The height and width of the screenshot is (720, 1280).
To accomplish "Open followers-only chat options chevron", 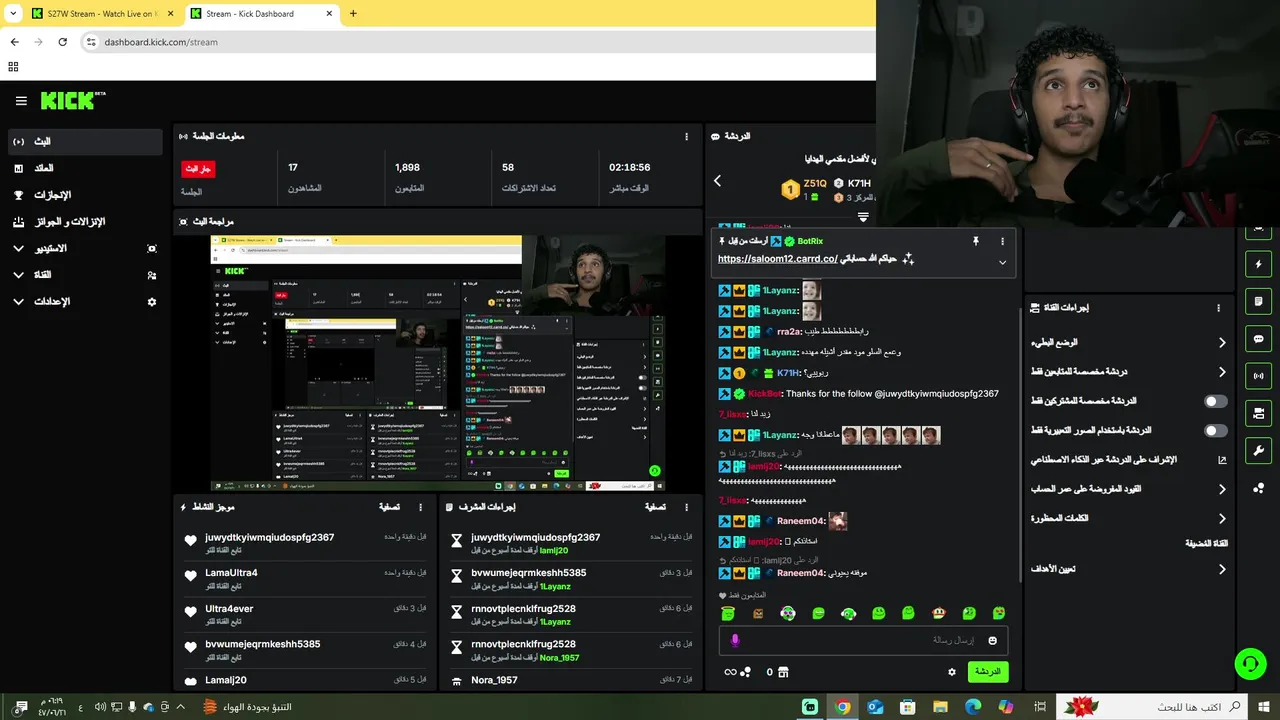I will (1221, 372).
